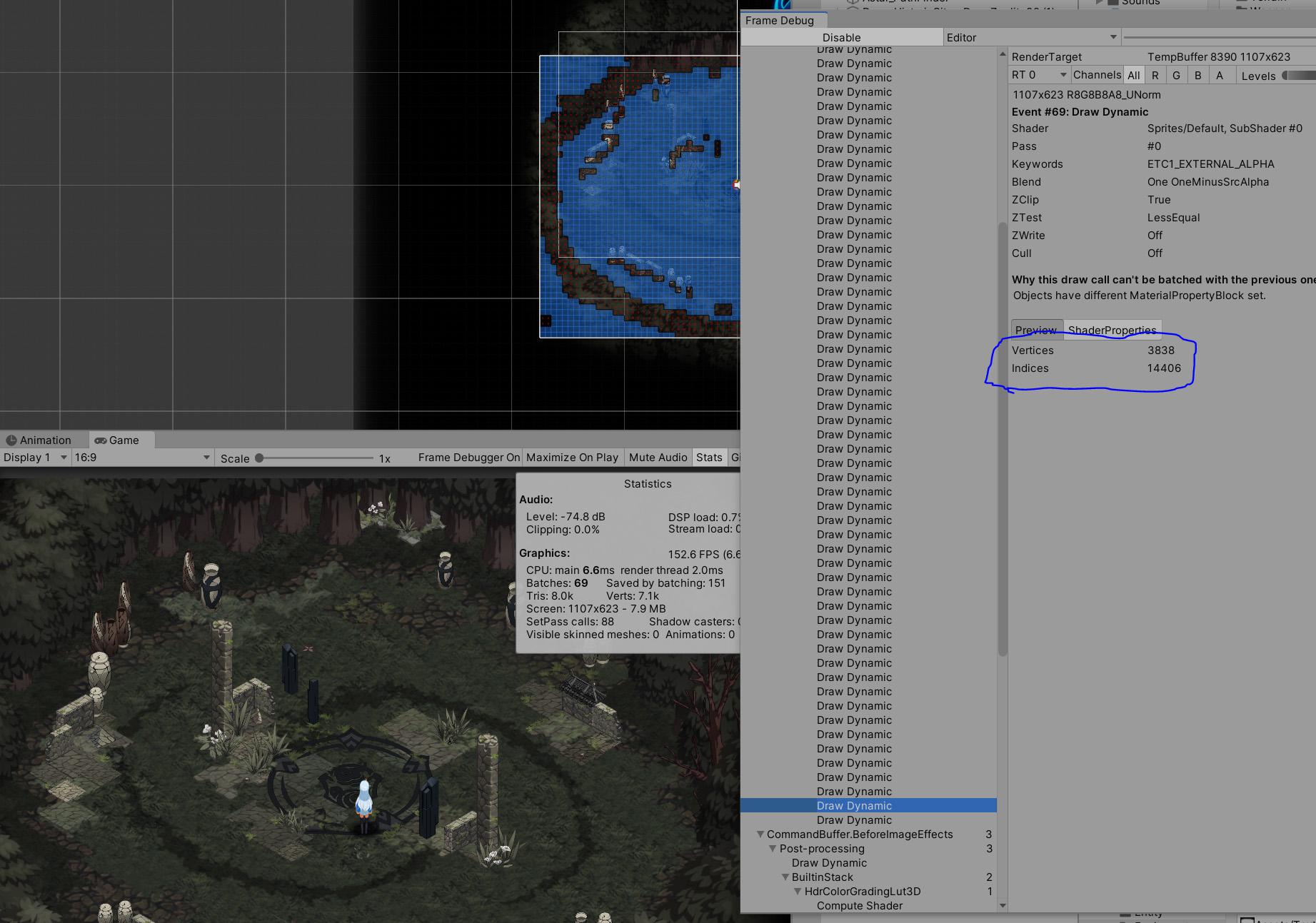Select the Compute Shader event
The width and height of the screenshot is (1316, 923).
860,906
